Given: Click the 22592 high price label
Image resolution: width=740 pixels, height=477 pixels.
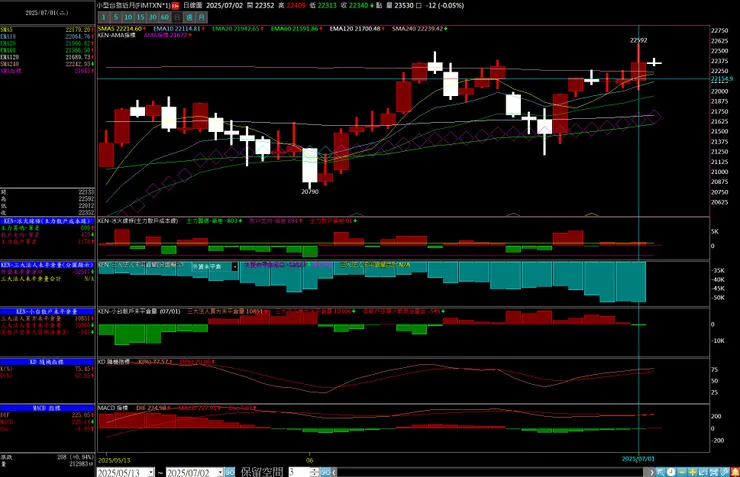Looking at the screenshot, I should pos(639,41).
